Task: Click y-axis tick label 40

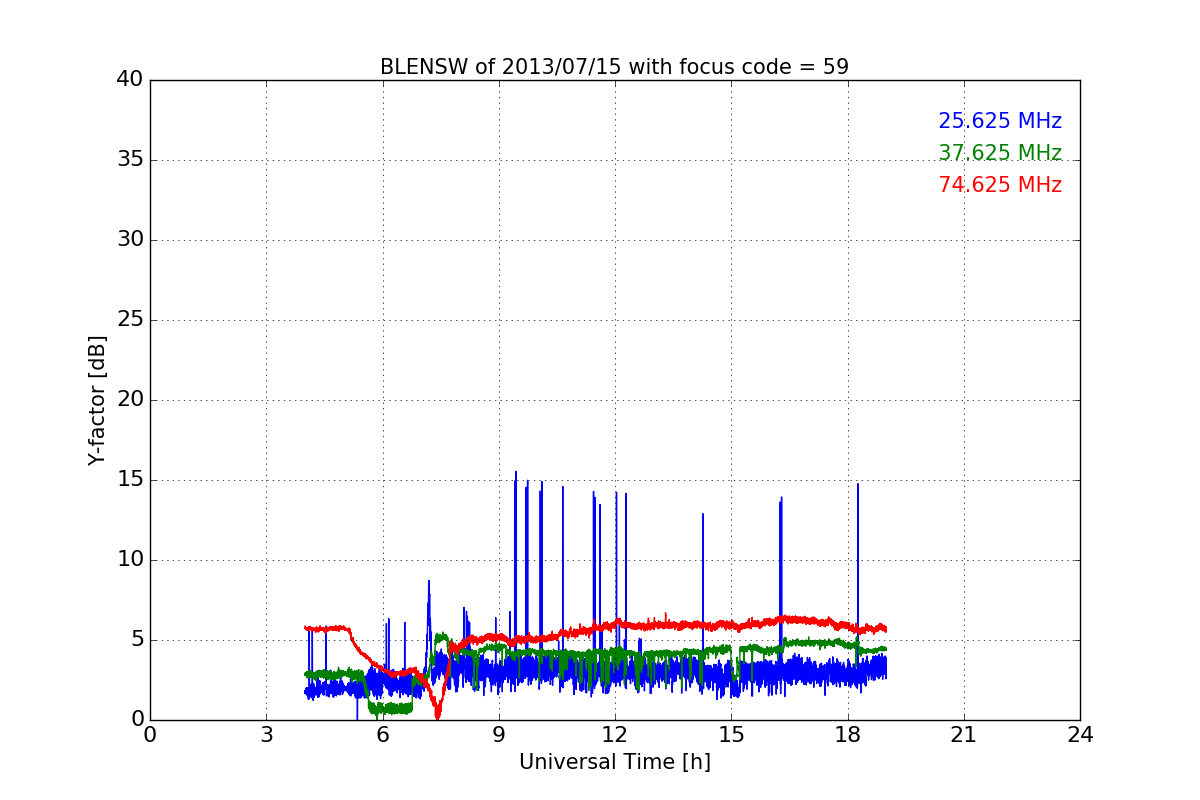Action: click(130, 80)
